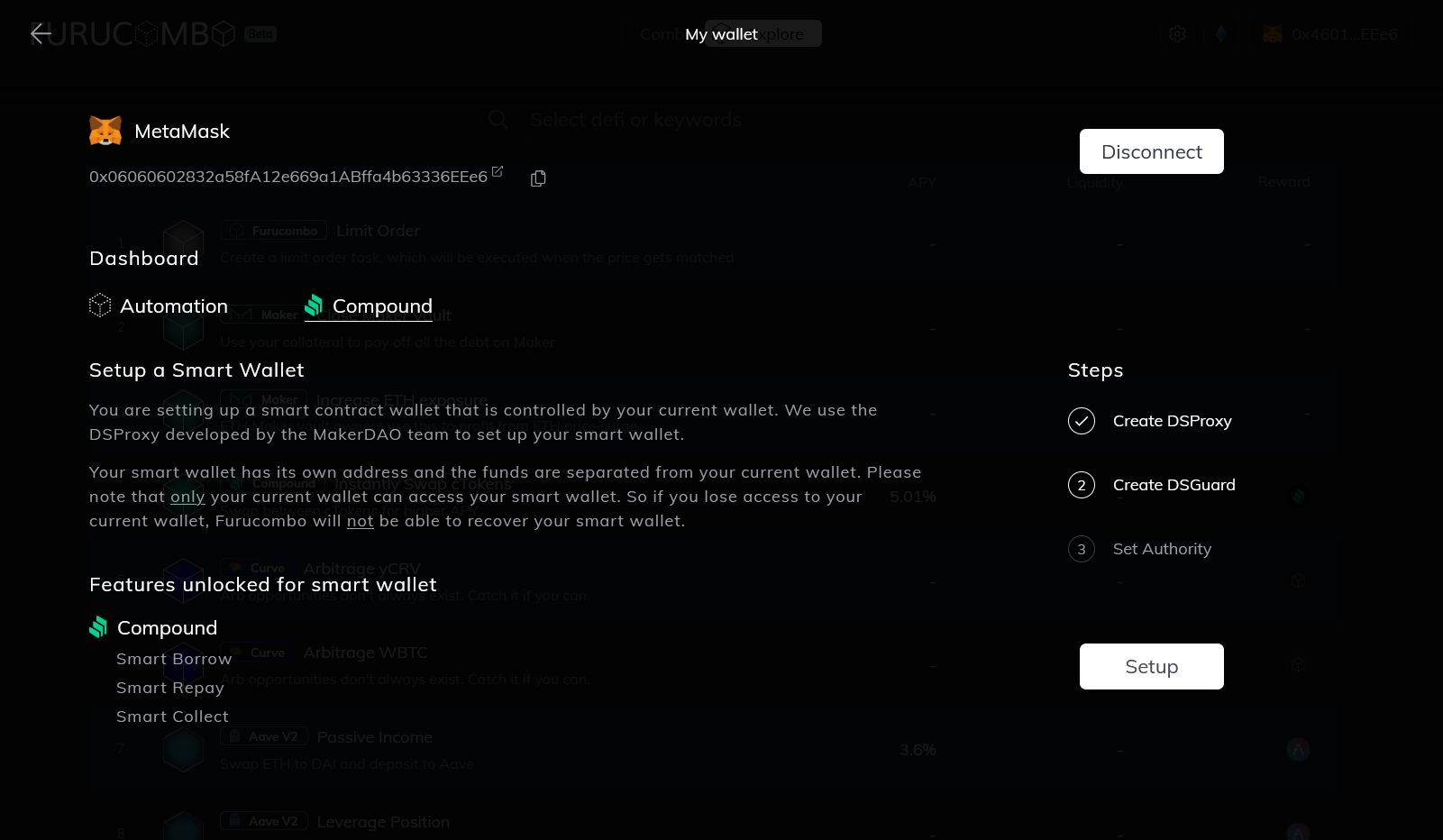Screen dimensions: 1443x840
Task: Click the Disconnect button
Action: point(1152,151)
